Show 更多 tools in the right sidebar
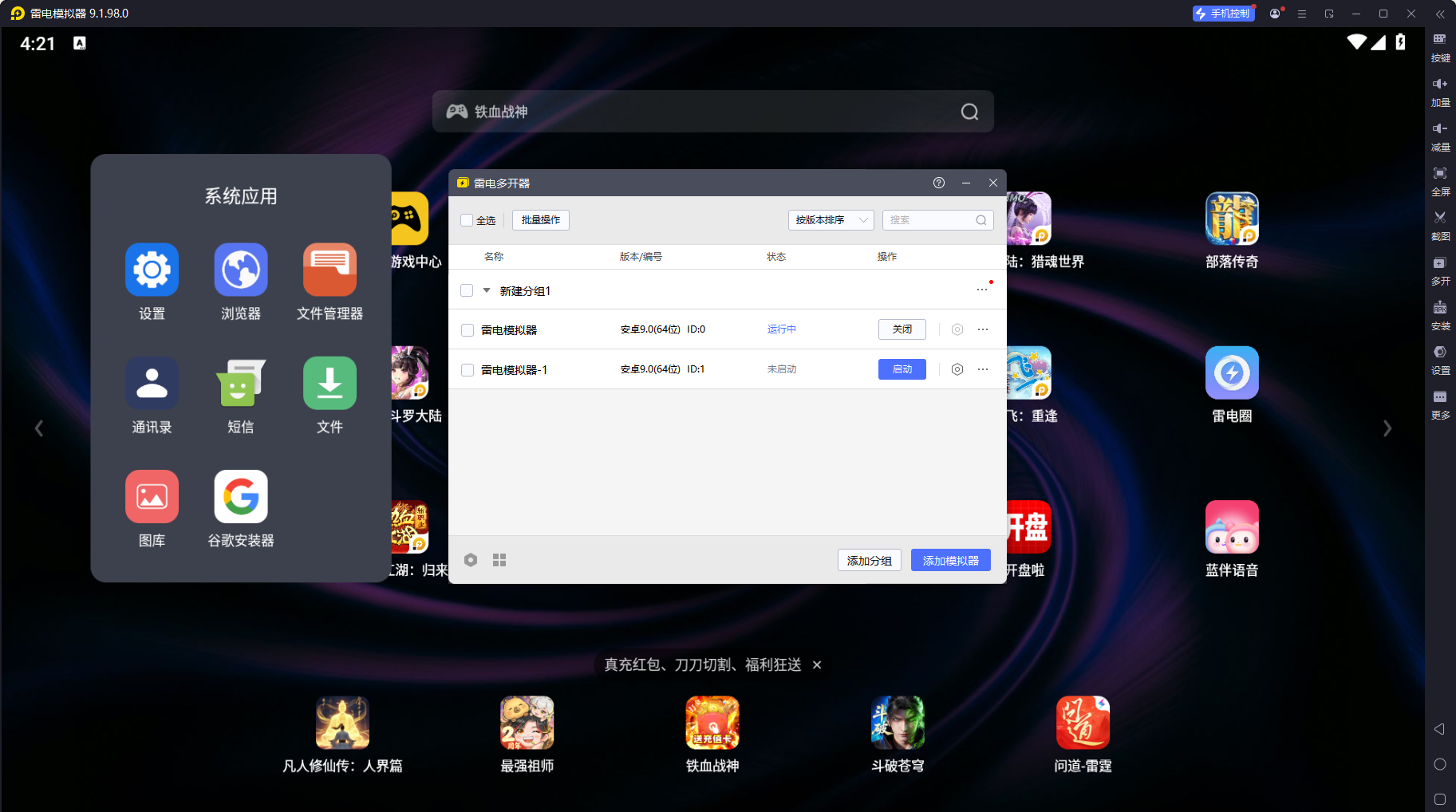The width and height of the screenshot is (1456, 812). 1440,405
